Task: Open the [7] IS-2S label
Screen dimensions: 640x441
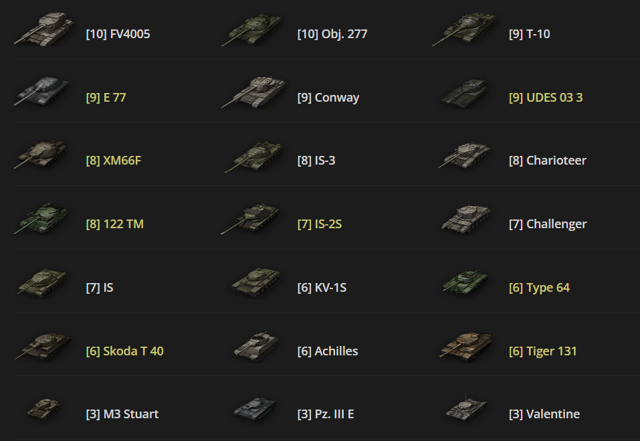Action: click(320, 224)
